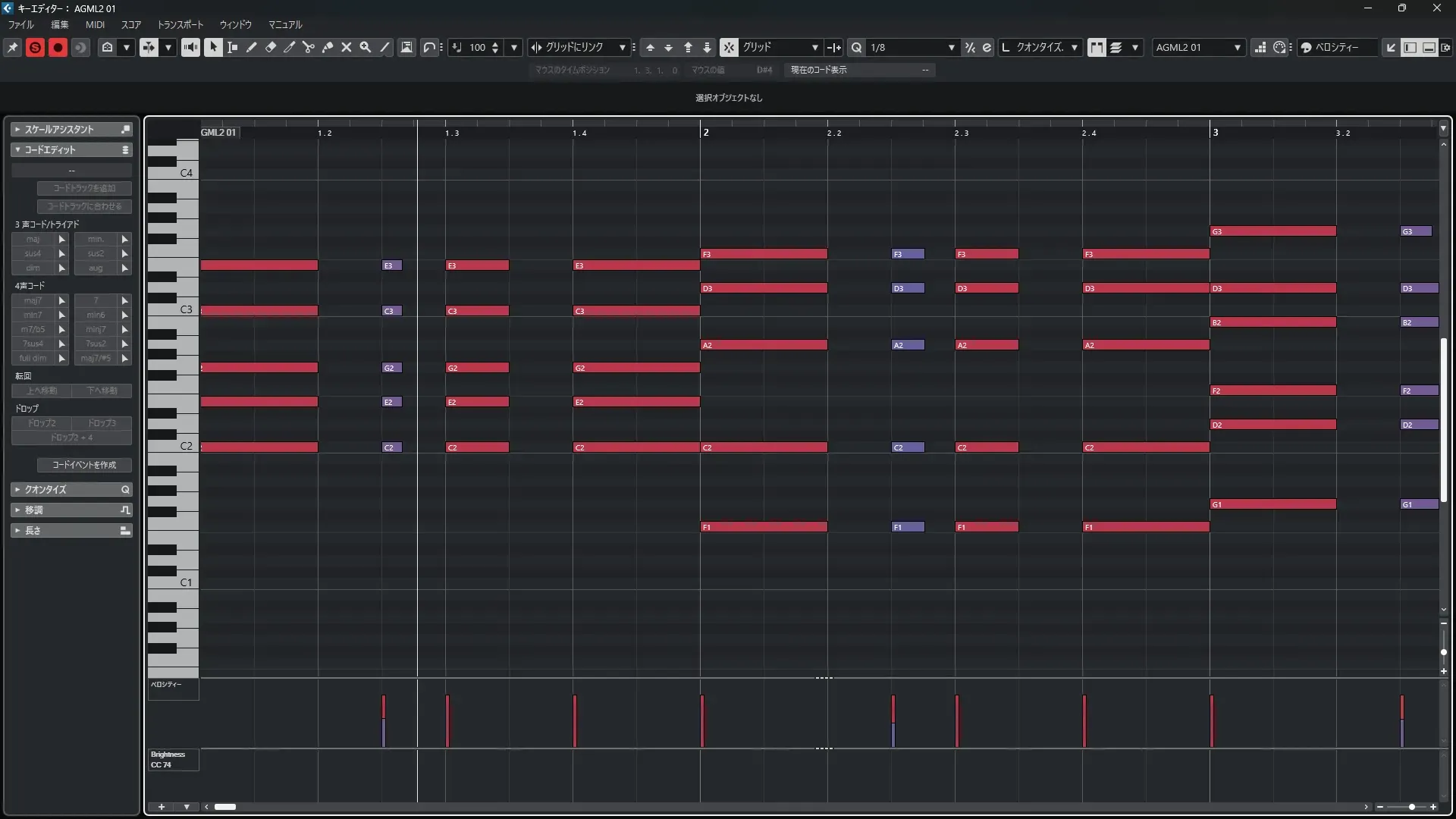Select the Trim tool

pos(290,47)
